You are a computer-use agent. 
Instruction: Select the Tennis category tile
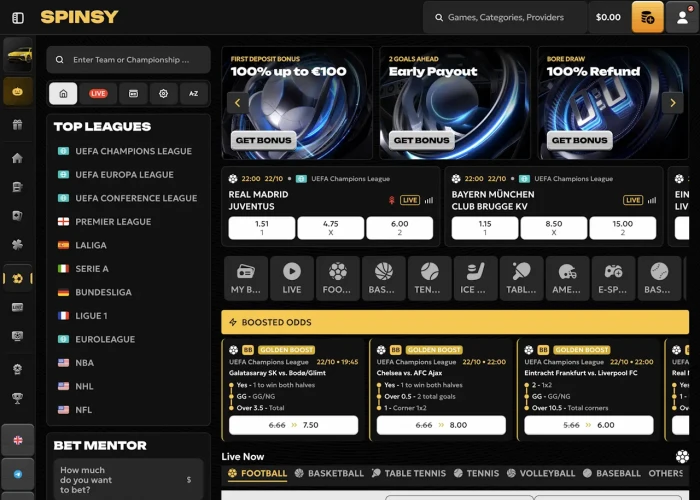tap(430, 278)
